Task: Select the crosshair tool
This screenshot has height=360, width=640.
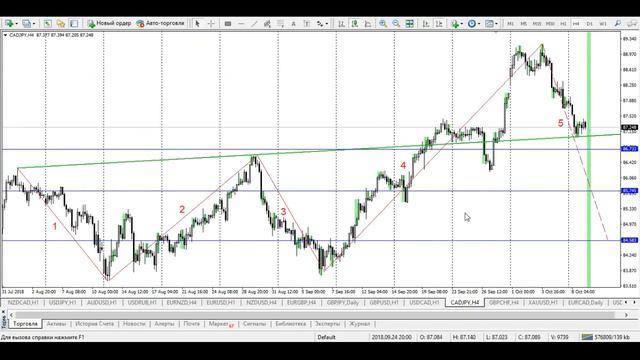Action: coord(211,24)
